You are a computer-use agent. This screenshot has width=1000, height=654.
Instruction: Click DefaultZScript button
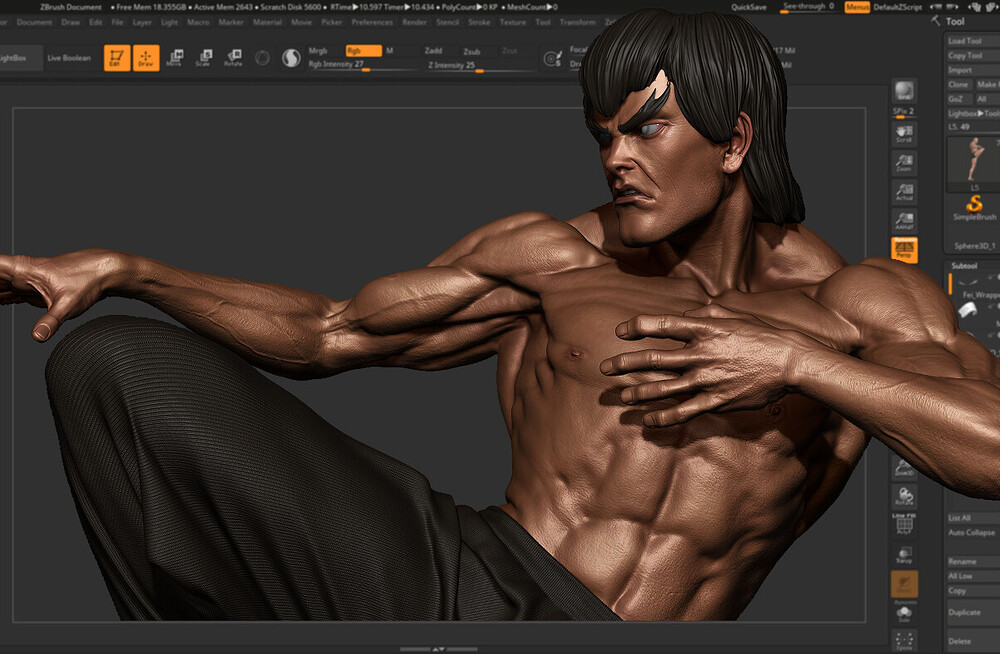[897, 8]
